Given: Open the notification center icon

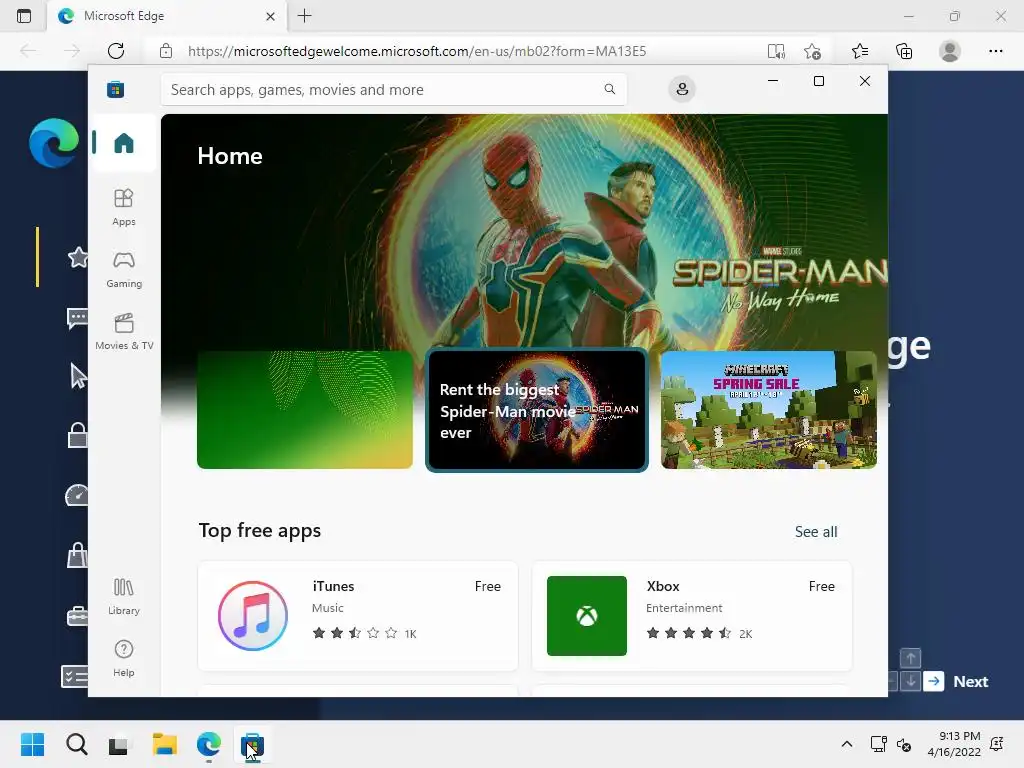Looking at the screenshot, I should (997, 744).
